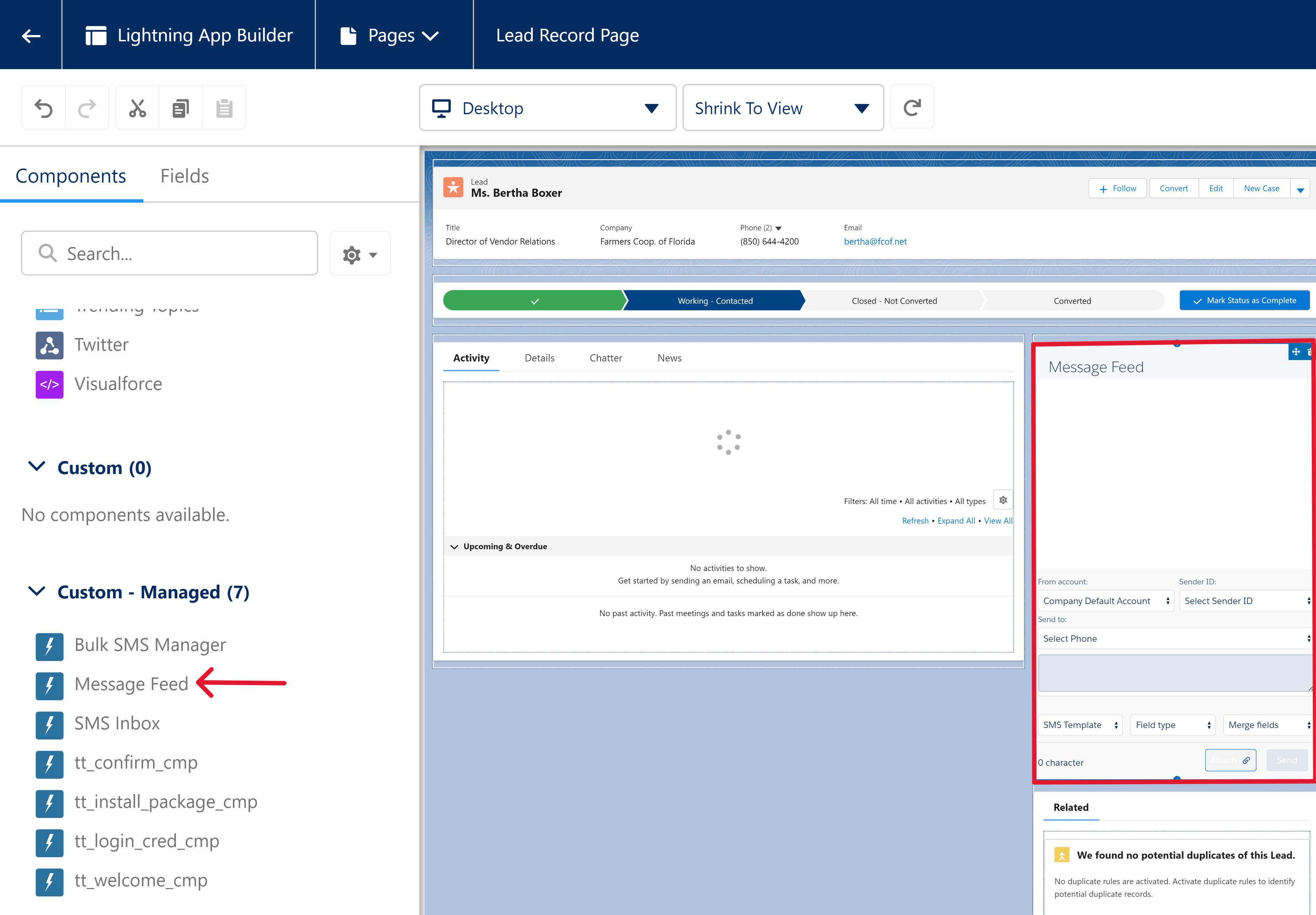Image resolution: width=1316 pixels, height=915 pixels.
Task: Open email link bertha@fcof.net
Action: tap(875, 241)
